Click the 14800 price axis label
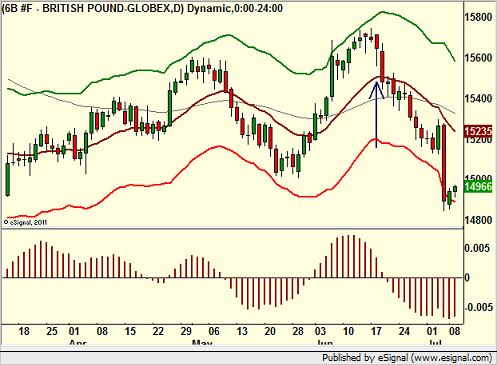The height and width of the screenshot is (365, 497). coord(478,220)
